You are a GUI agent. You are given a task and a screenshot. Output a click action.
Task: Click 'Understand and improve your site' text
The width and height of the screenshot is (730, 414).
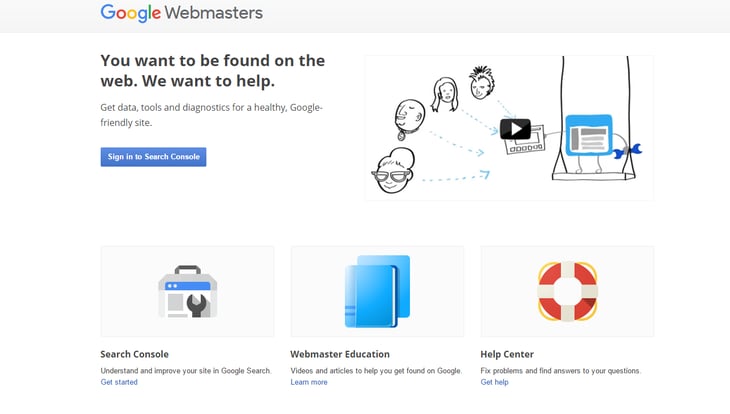click(x=186, y=371)
